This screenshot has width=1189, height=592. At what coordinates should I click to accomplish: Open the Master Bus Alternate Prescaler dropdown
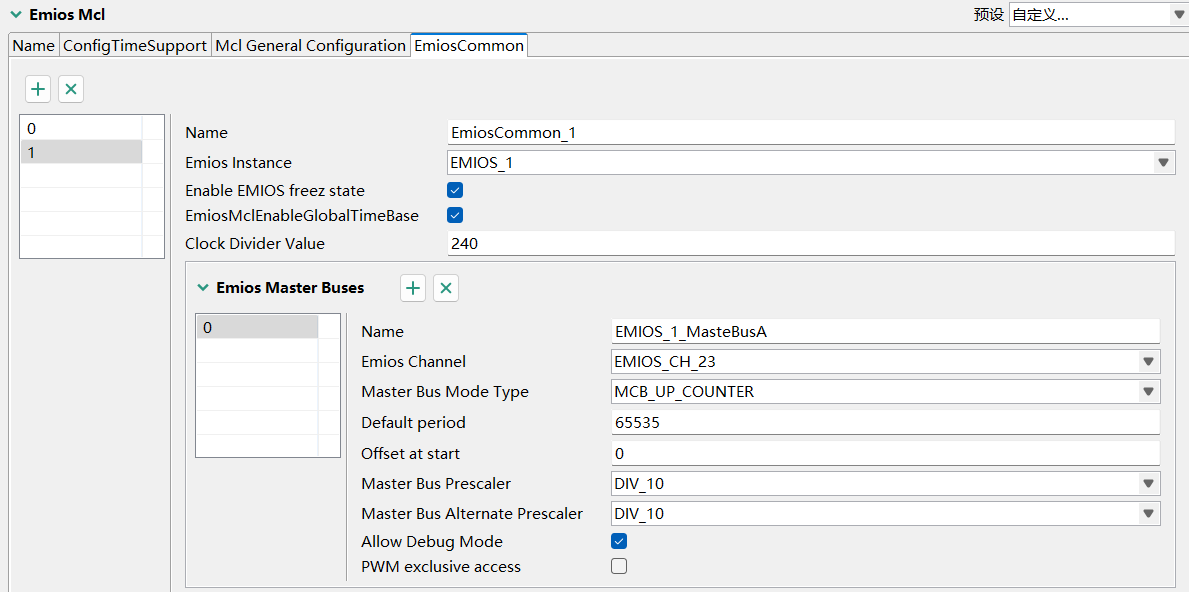coord(1147,513)
